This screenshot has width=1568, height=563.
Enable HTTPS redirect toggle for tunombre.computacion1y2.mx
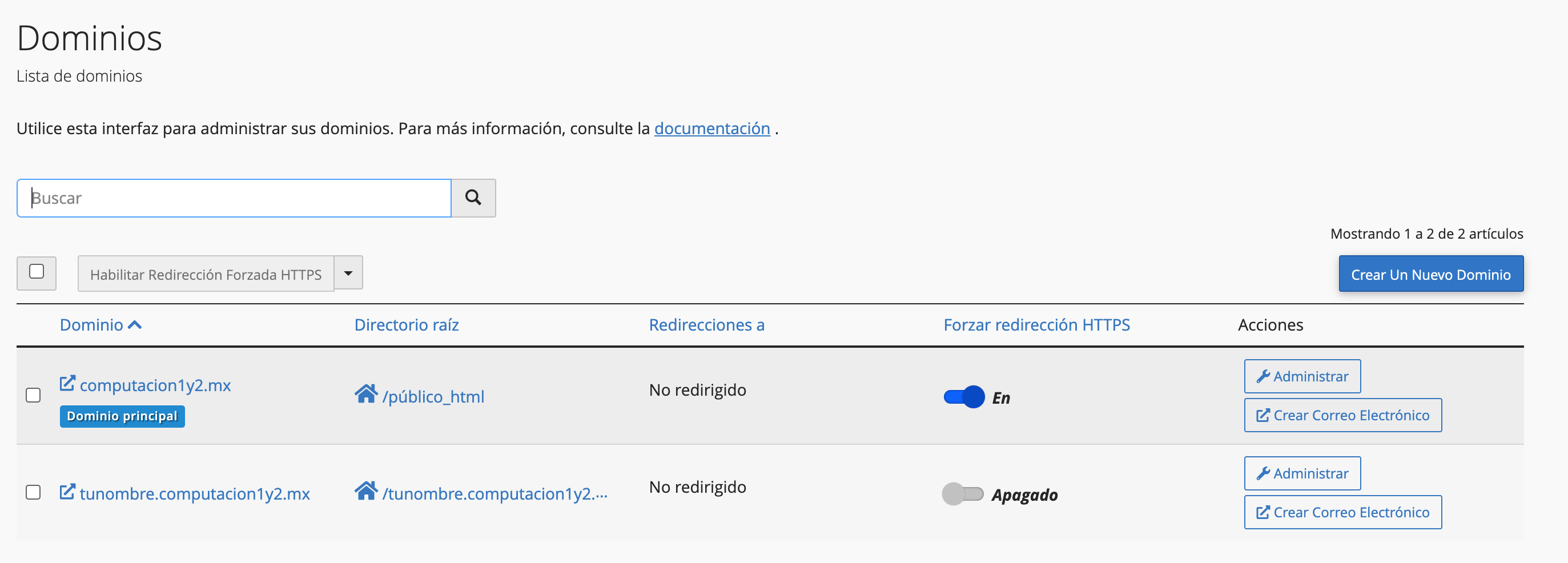click(x=962, y=494)
